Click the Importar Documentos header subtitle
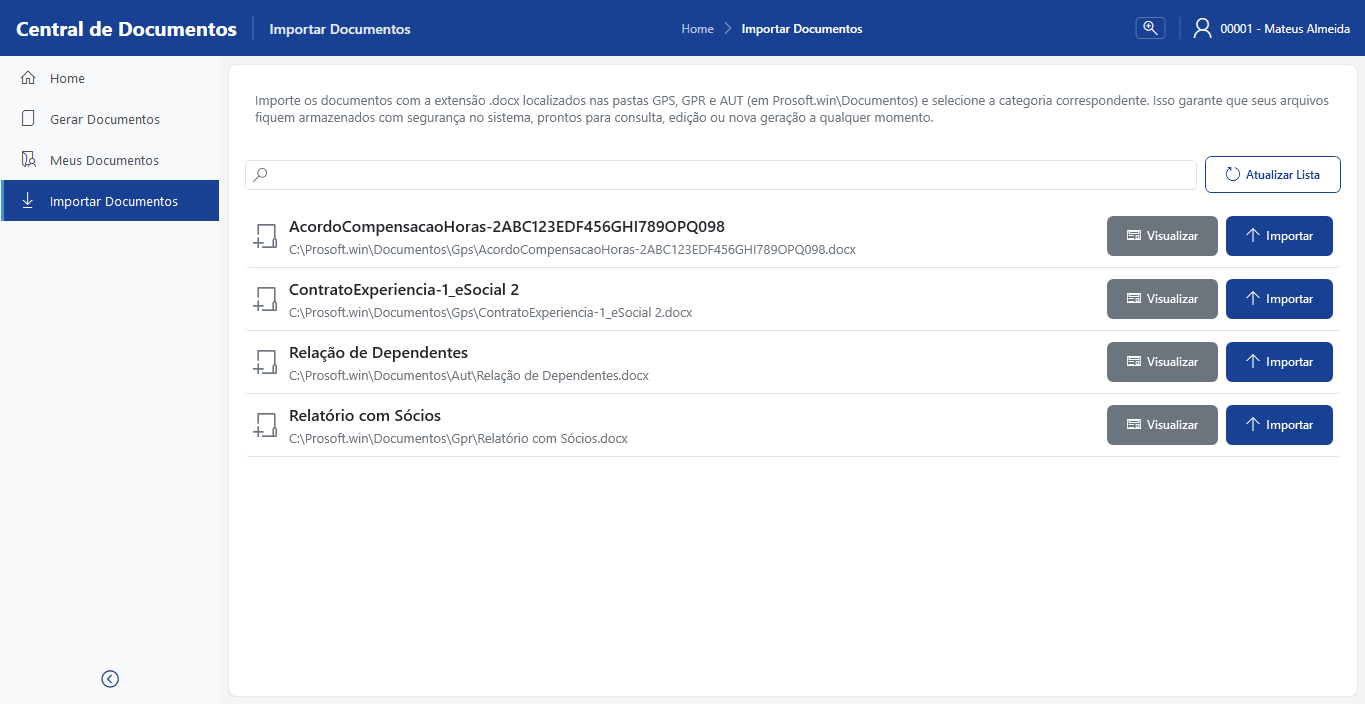This screenshot has height=704, width=1365. 340,29
